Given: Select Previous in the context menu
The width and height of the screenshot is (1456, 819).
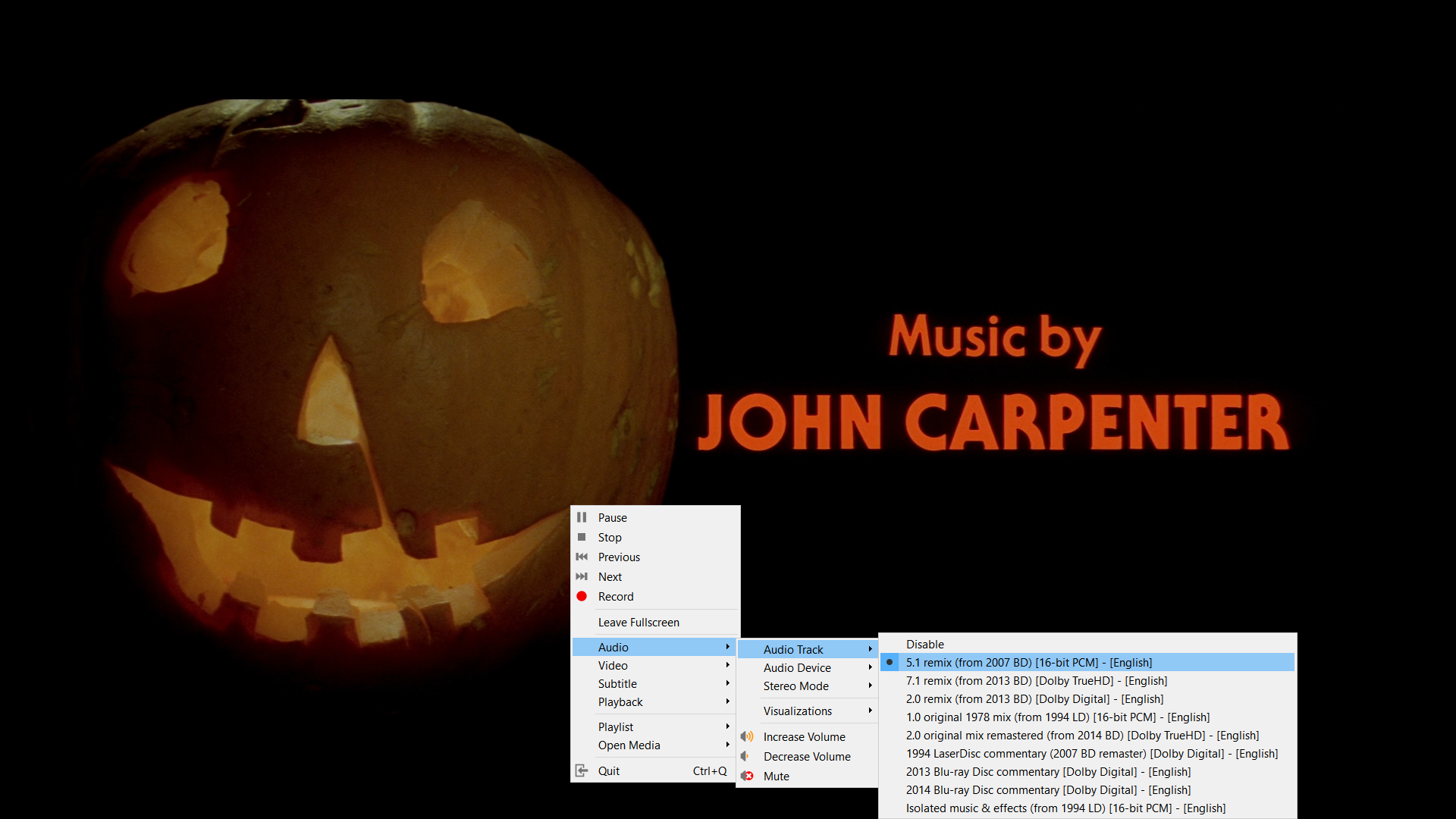Looking at the screenshot, I should (655, 557).
